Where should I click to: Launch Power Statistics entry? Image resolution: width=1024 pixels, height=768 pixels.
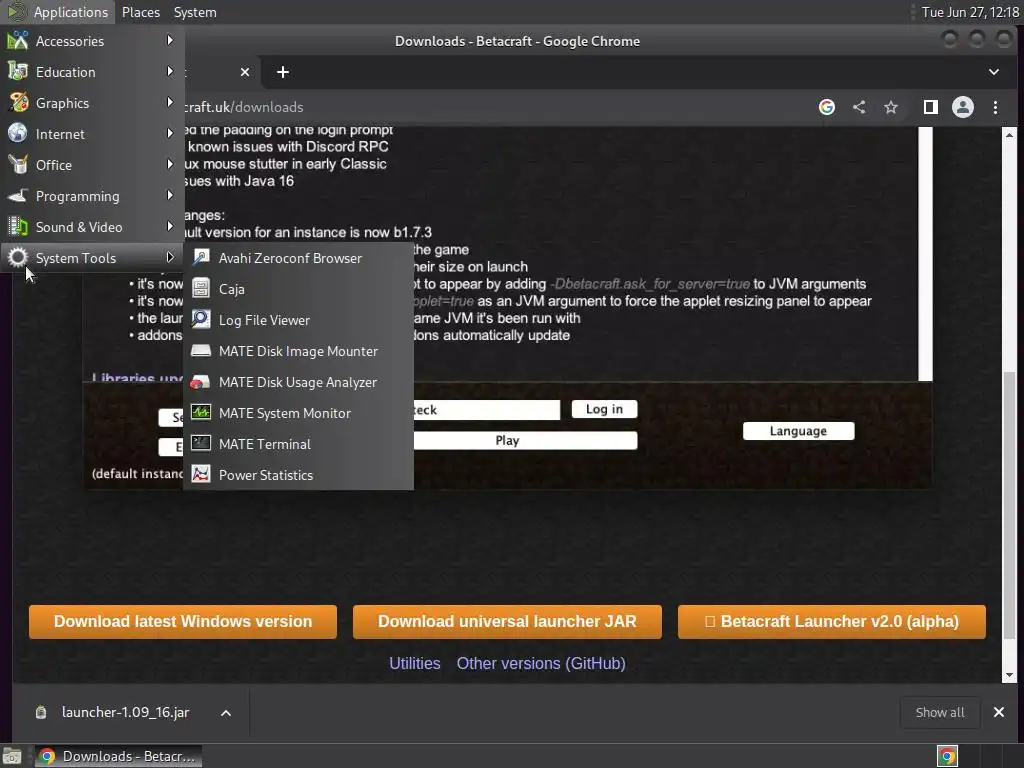tap(298, 475)
